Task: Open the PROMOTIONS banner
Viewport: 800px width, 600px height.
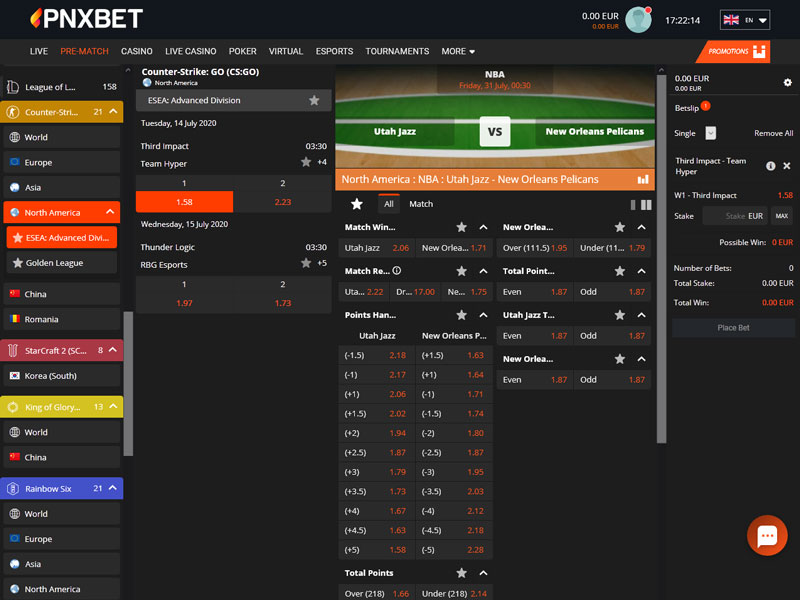Action: tap(733, 52)
